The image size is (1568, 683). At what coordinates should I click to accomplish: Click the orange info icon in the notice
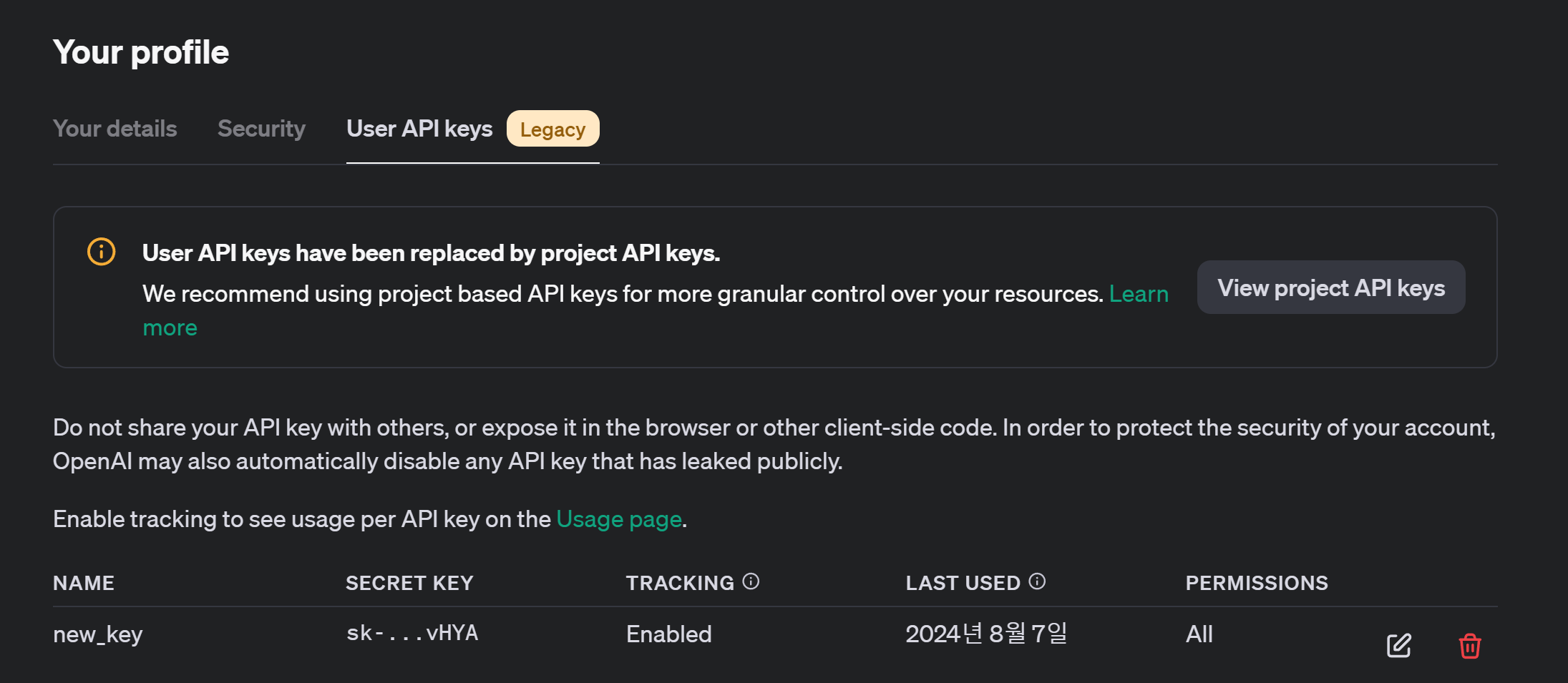tap(101, 252)
